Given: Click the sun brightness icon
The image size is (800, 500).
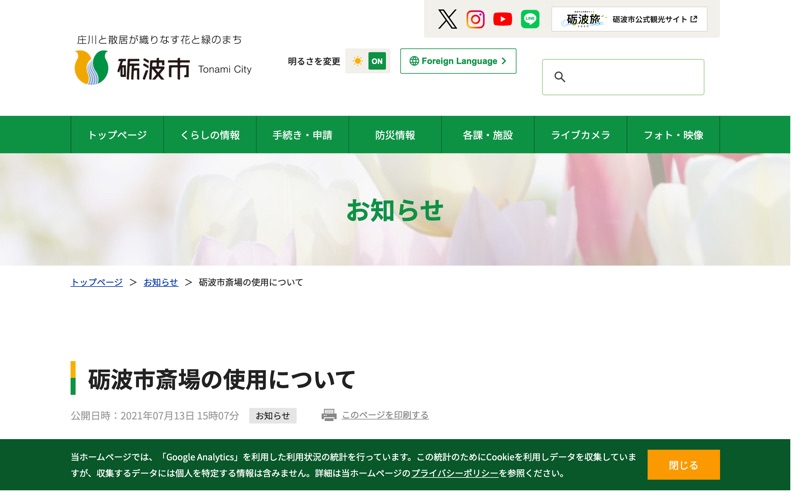Looking at the screenshot, I should pyautogui.click(x=358, y=61).
